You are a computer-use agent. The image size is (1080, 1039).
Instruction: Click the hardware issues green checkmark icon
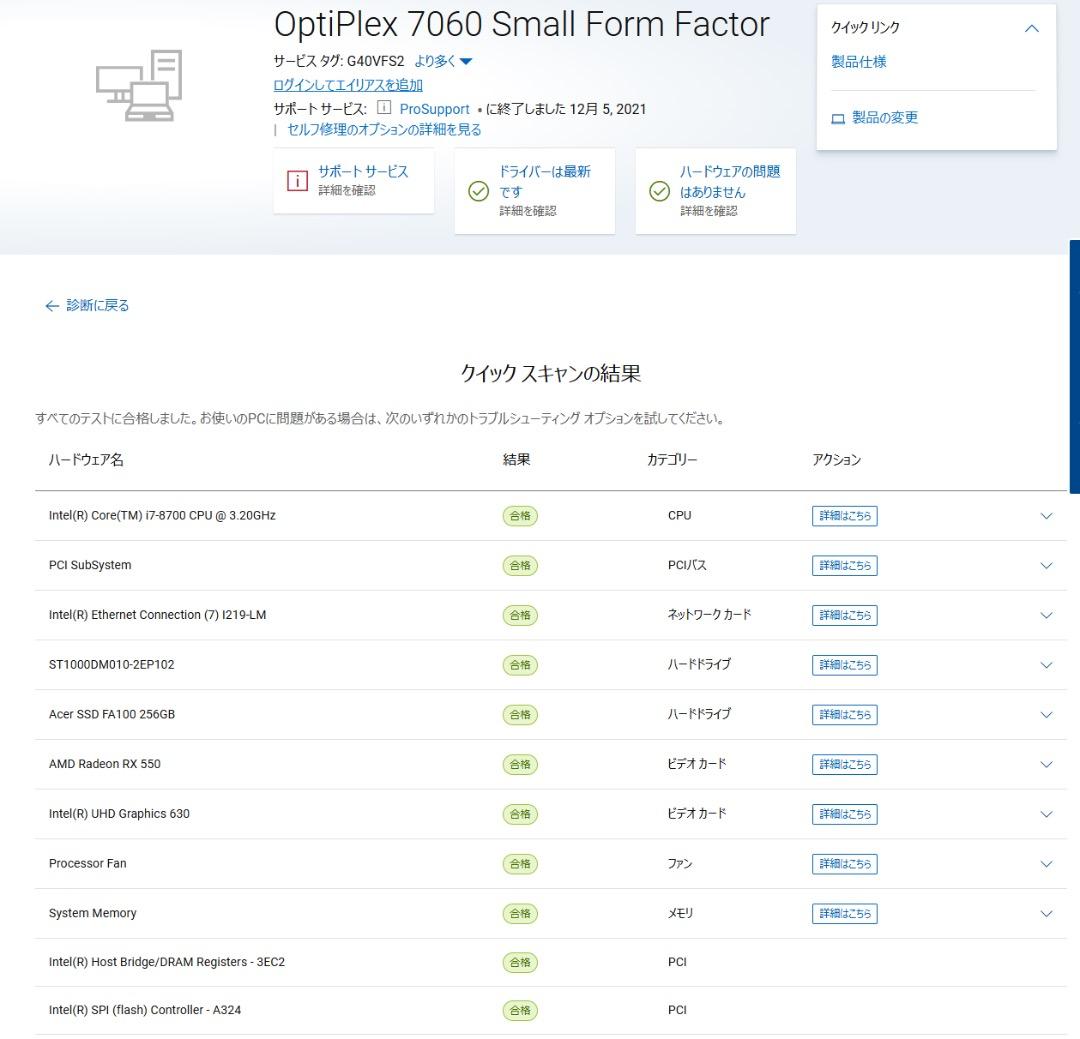[x=659, y=191]
